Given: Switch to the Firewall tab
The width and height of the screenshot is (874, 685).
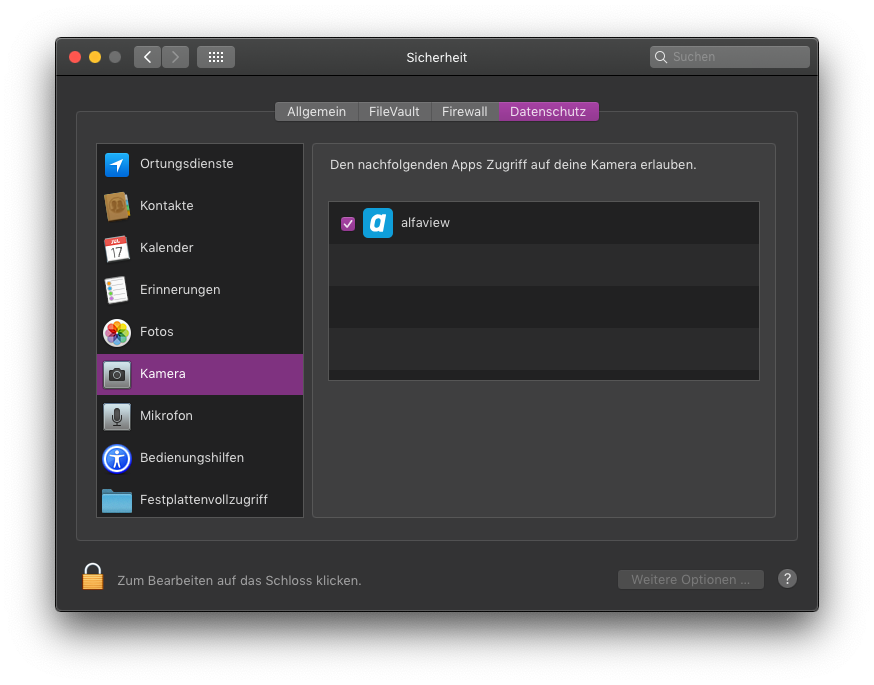Looking at the screenshot, I should point(465,112).
